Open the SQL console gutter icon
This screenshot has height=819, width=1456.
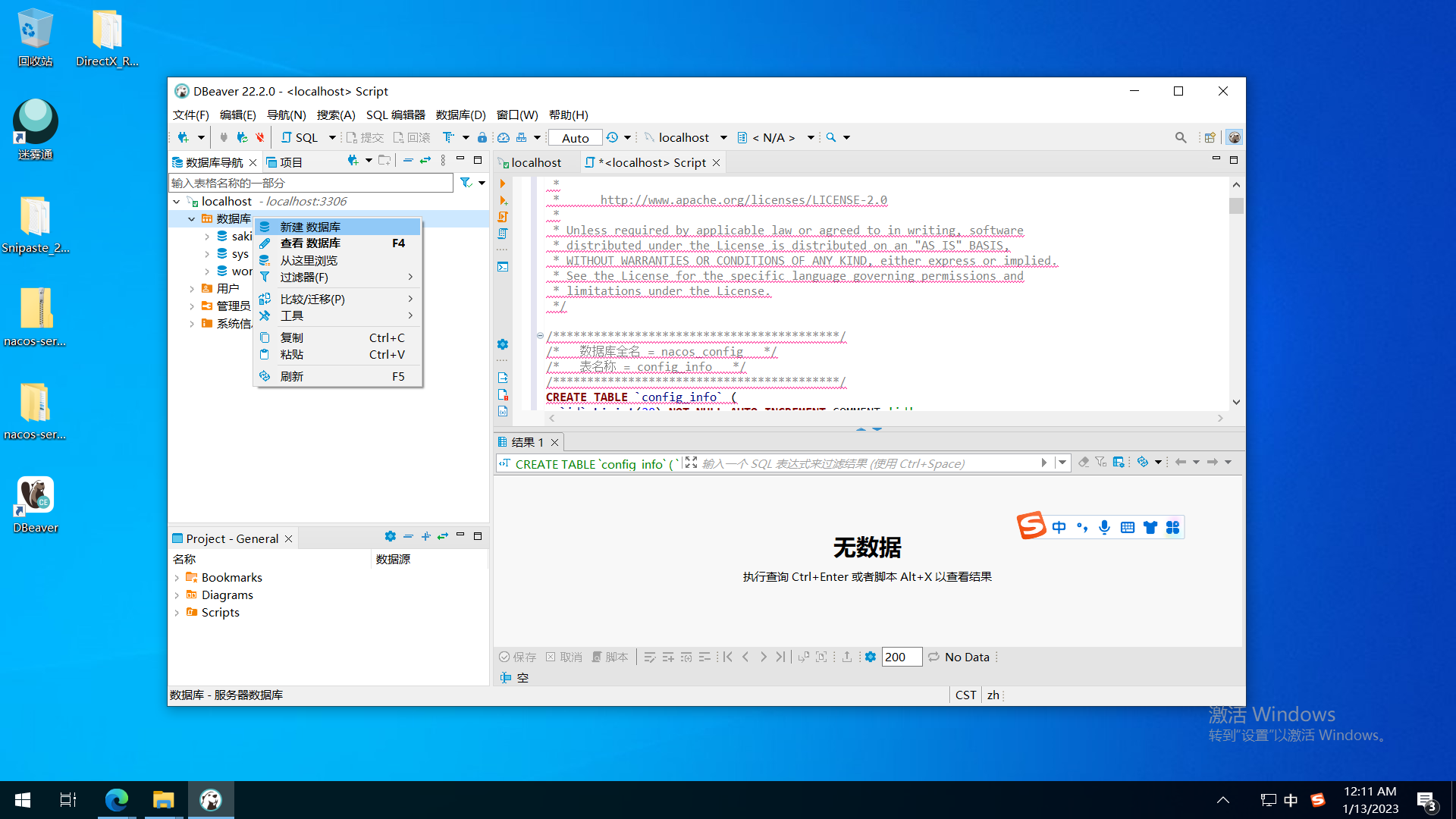(x=503, y=267)
